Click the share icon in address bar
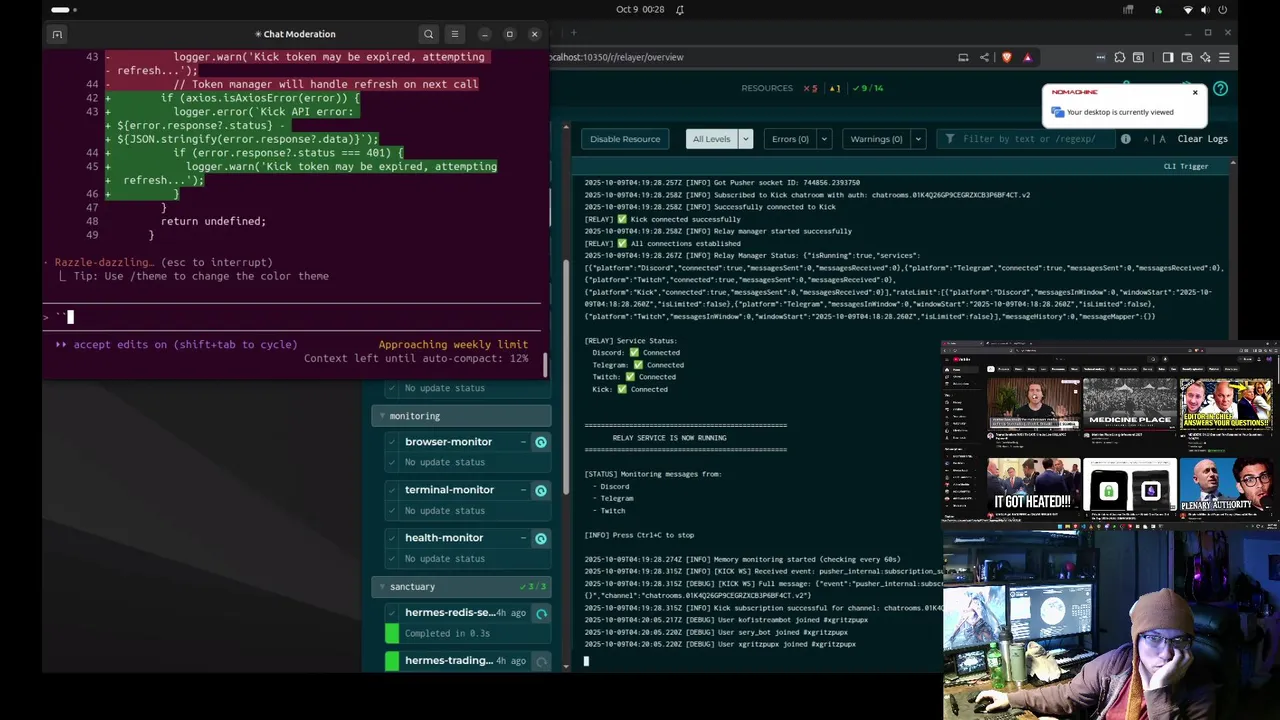Screen dimensions: 1280x720 pos(984,57)
